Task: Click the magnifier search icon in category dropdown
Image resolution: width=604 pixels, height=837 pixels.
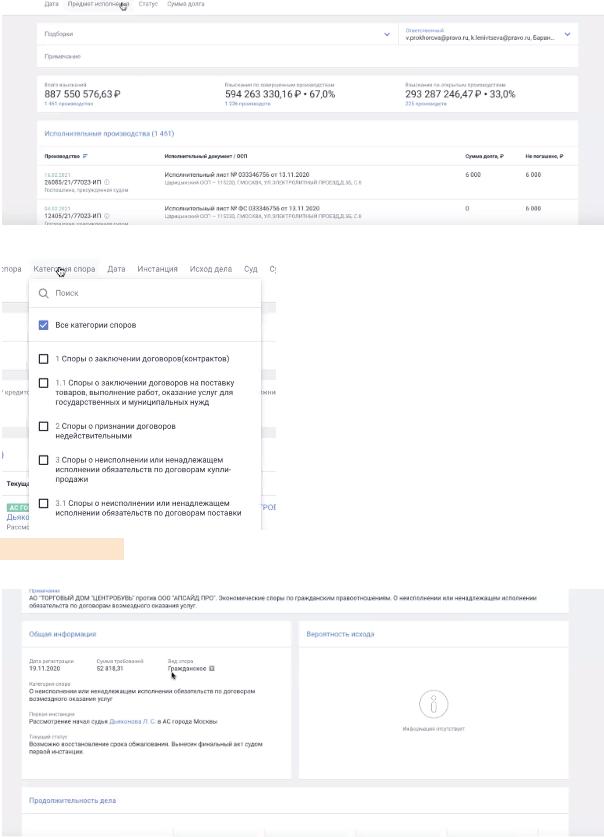Action: pyautogui.click(x=44, y=293)
